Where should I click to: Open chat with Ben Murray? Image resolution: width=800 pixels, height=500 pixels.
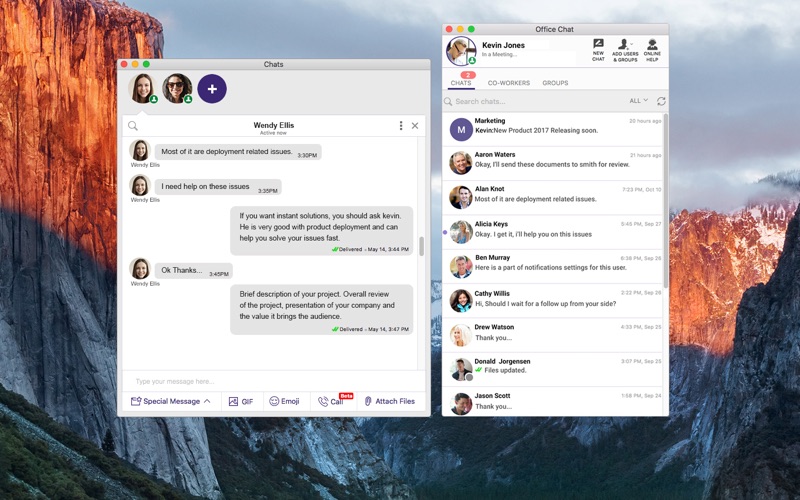[x=553, y=267]
